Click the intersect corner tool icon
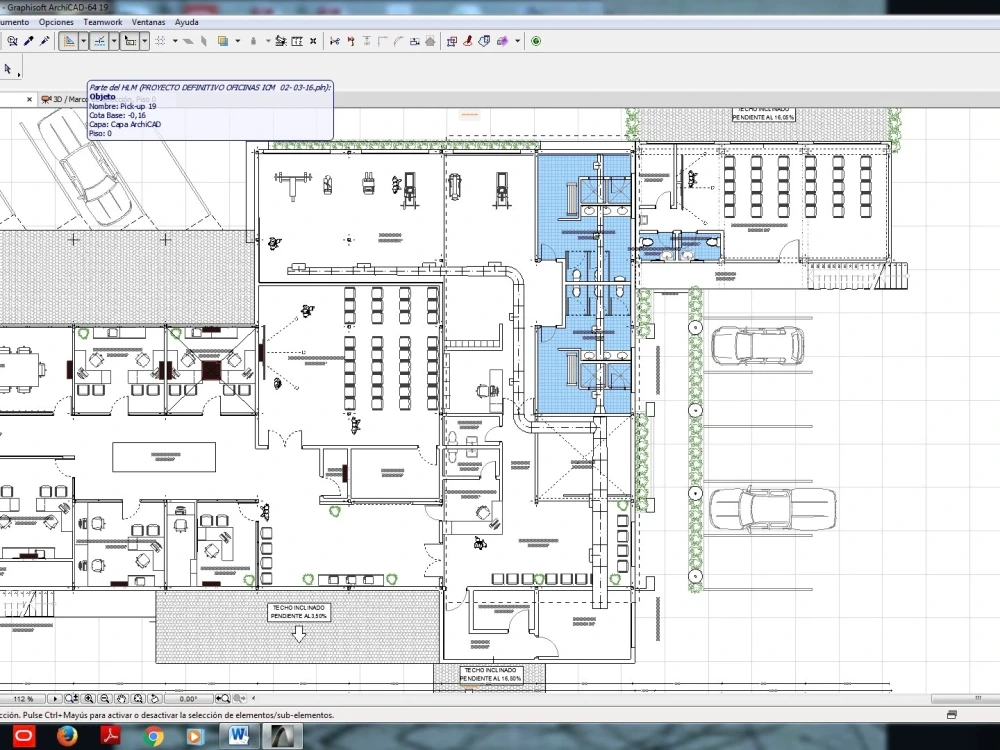Image resolution: width=1000 pixels, height=750 pixels. (383, 41)
